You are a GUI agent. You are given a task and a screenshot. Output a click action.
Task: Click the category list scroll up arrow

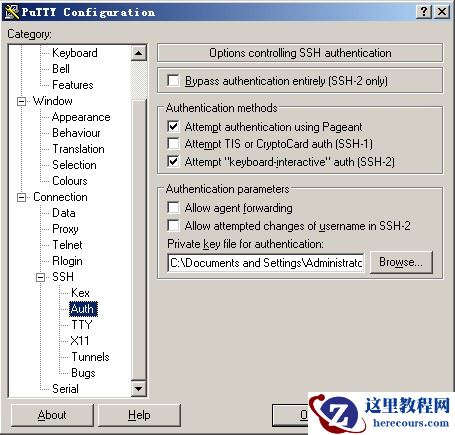(138, 53)
